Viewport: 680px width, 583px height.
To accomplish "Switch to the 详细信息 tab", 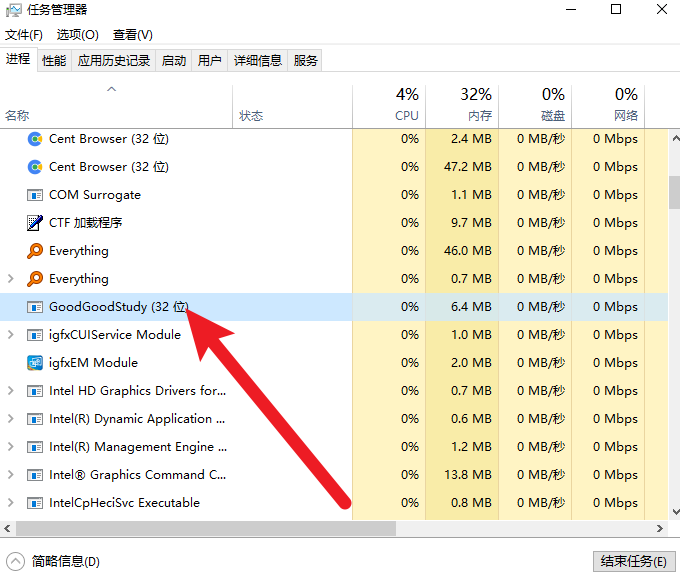I will pyautogui.click(x=258, y=61).
